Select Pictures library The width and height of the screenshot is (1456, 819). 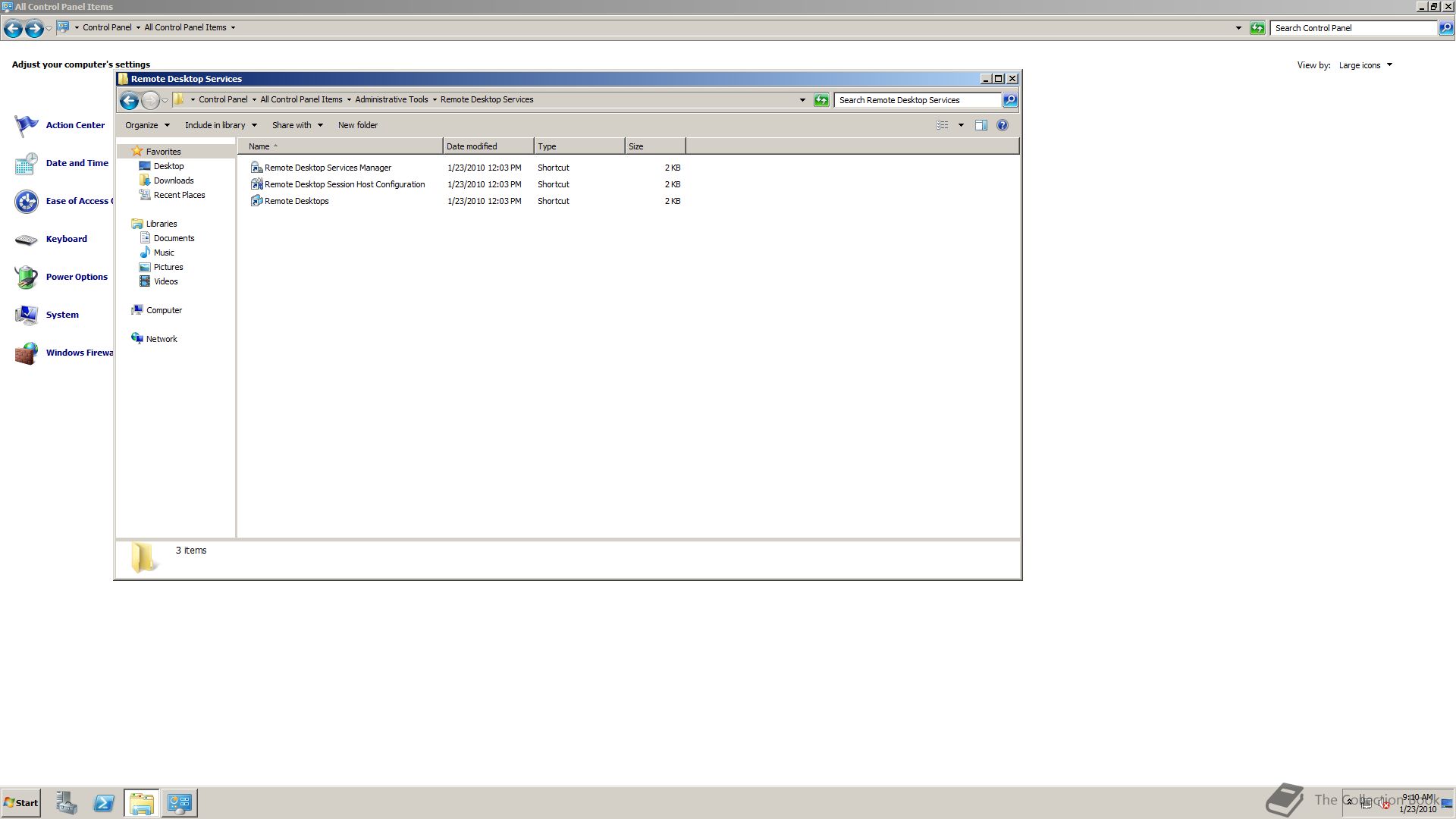(162, 267)
